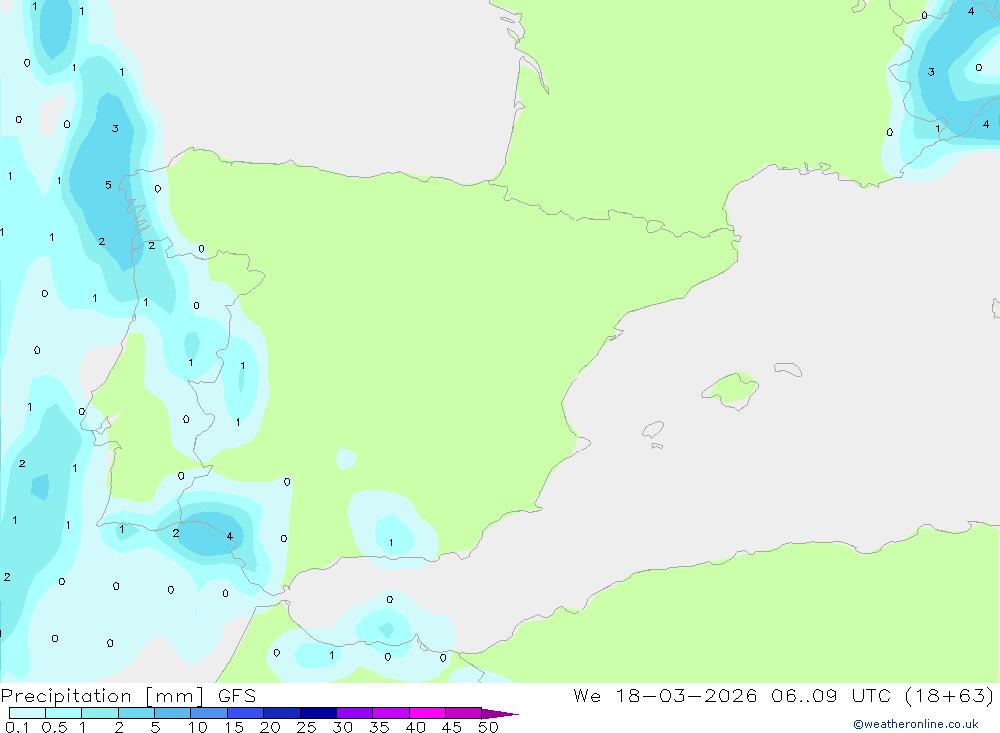
Task: Click the 10–15 mm legend swatch
Action: coord(209,713)
